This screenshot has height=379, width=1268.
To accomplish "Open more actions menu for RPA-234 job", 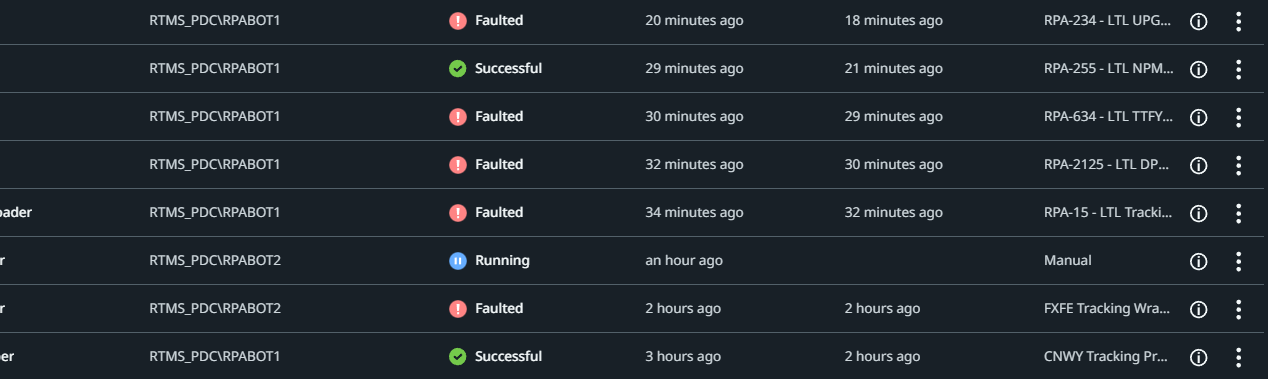I will pyautogui.click(x=1238, y=21).
